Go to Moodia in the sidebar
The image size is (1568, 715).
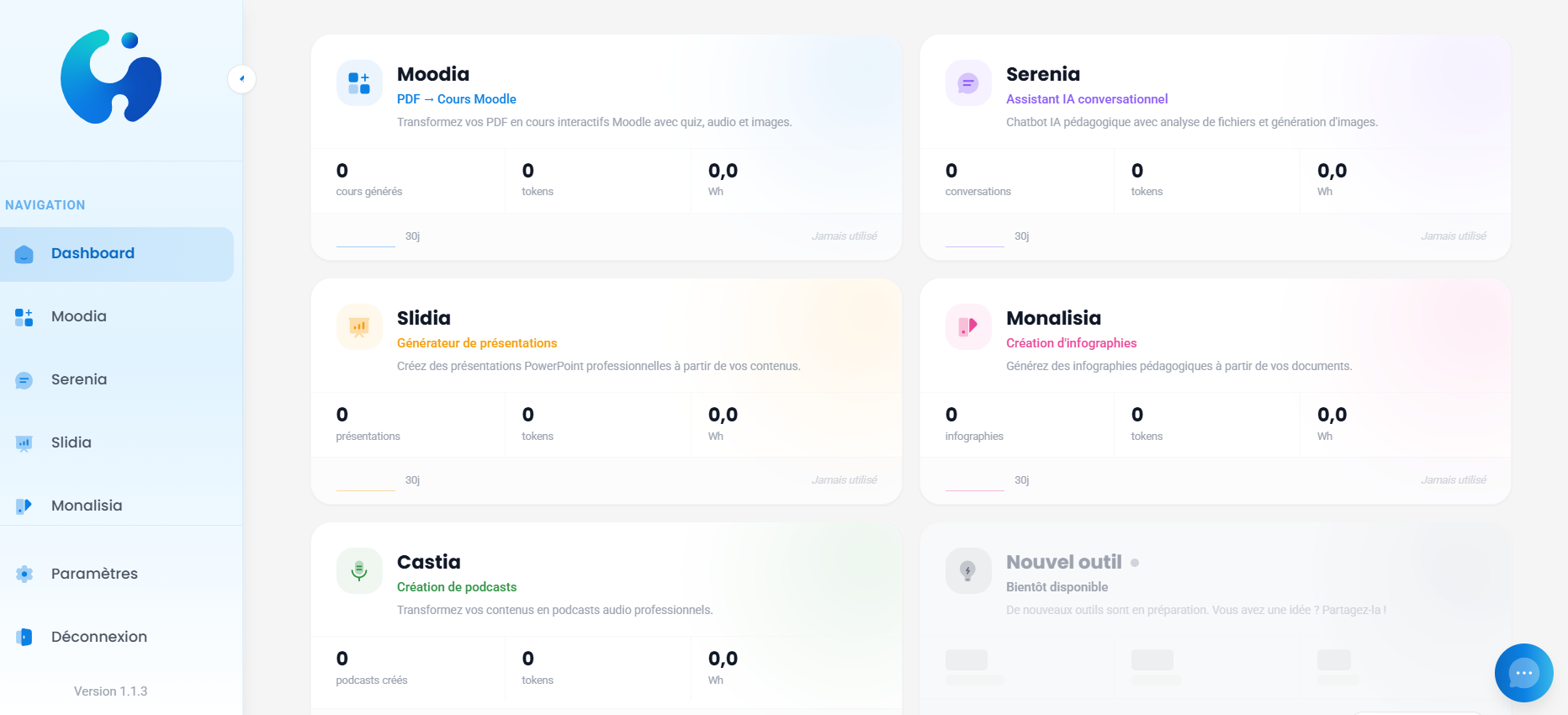coord(79,317)
